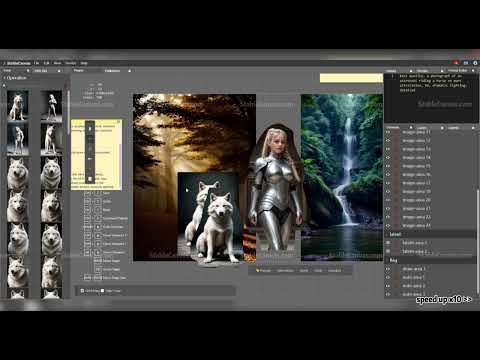Click the Generation button under canvas

pyautogui.click(x=285, y=270)
